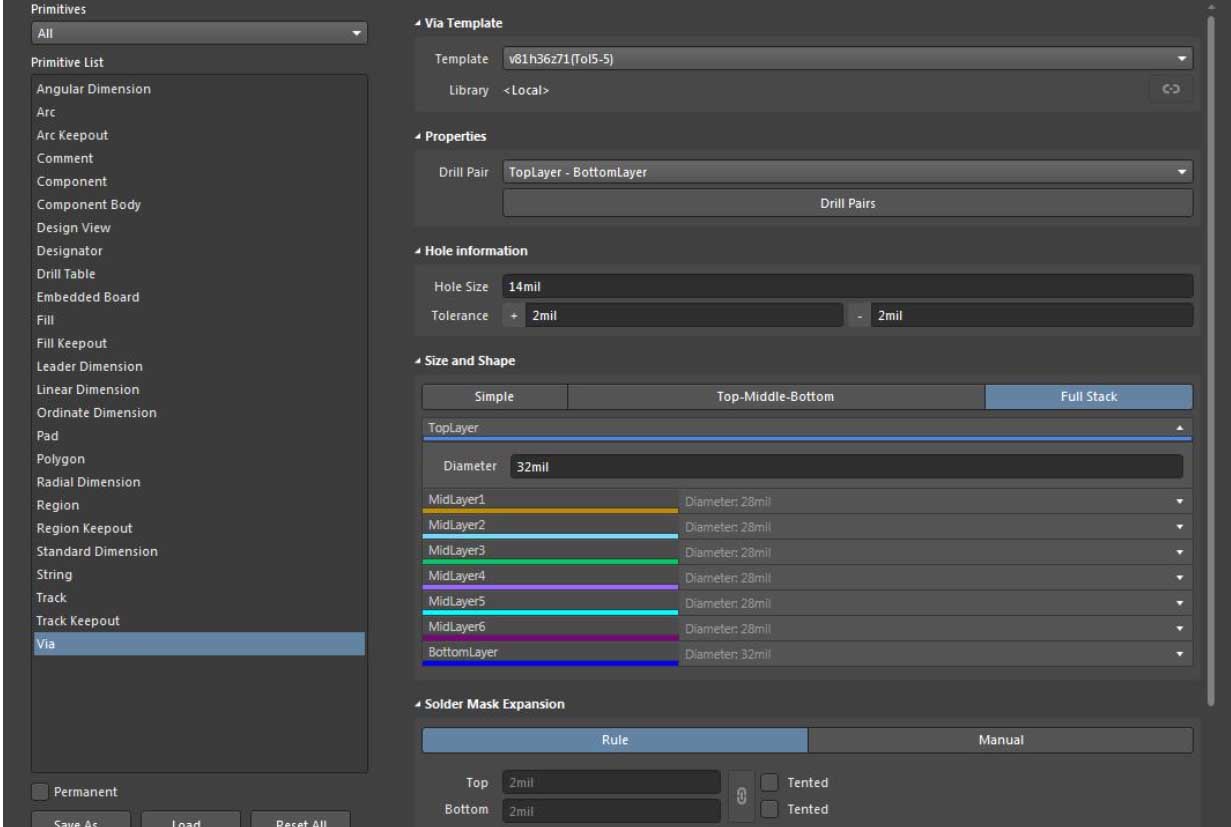Expand the MidLayer1 row arrow
Image resolution: width=1231 pixels, height=827 pixels.
[1179, 500]
